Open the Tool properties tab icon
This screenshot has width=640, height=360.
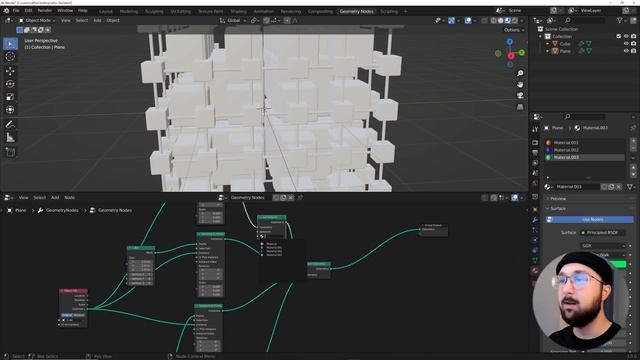(x=535, y=130)
